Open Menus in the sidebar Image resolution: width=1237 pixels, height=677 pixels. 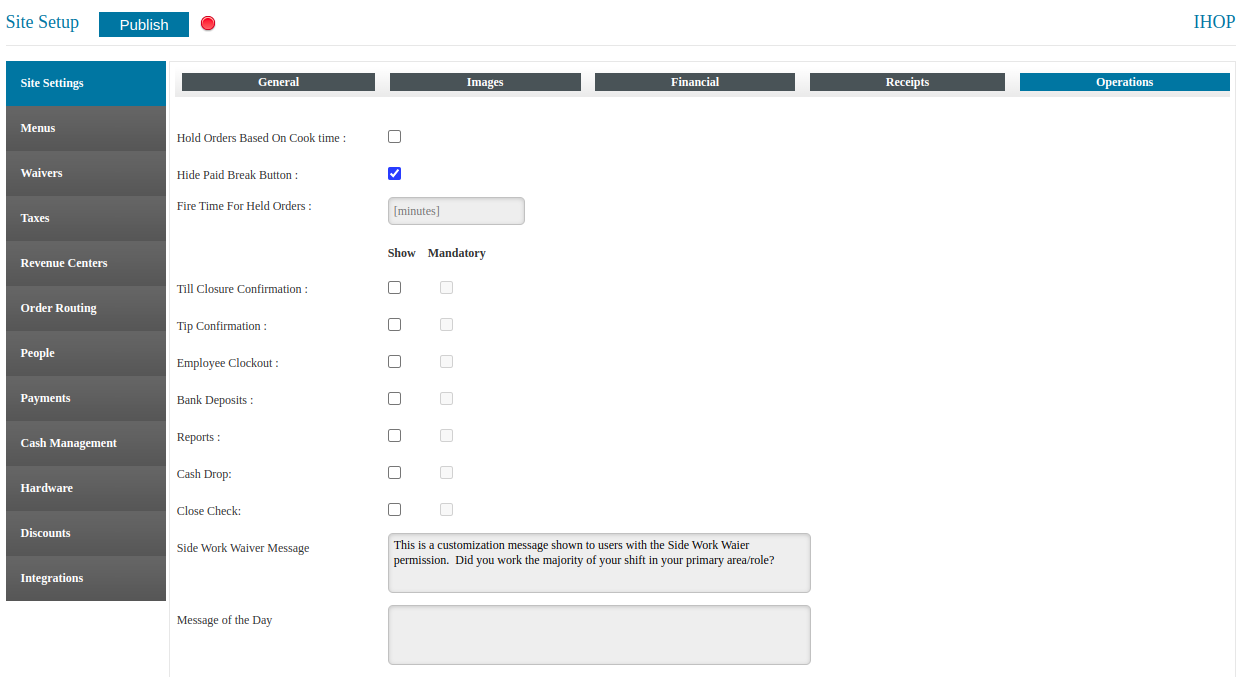[x=86, y=128]
